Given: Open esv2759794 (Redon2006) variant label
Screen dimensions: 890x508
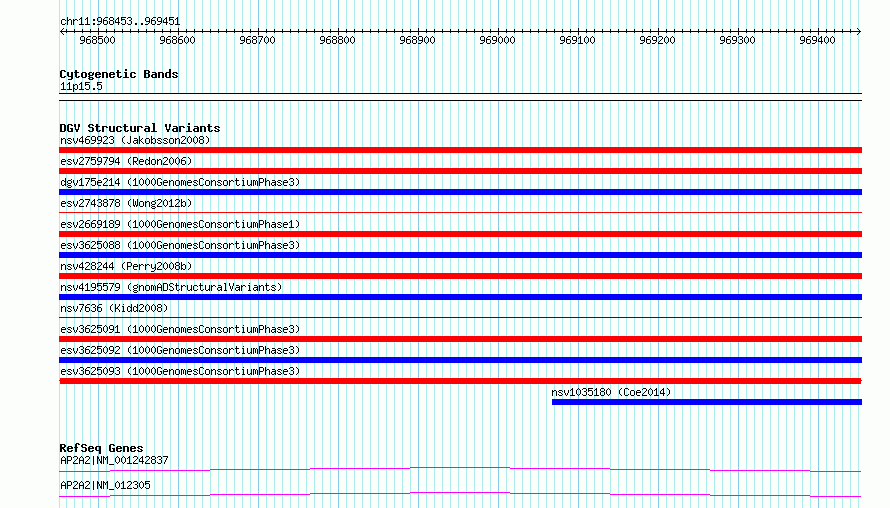Looking at the screenshot, I should (126, 161).
